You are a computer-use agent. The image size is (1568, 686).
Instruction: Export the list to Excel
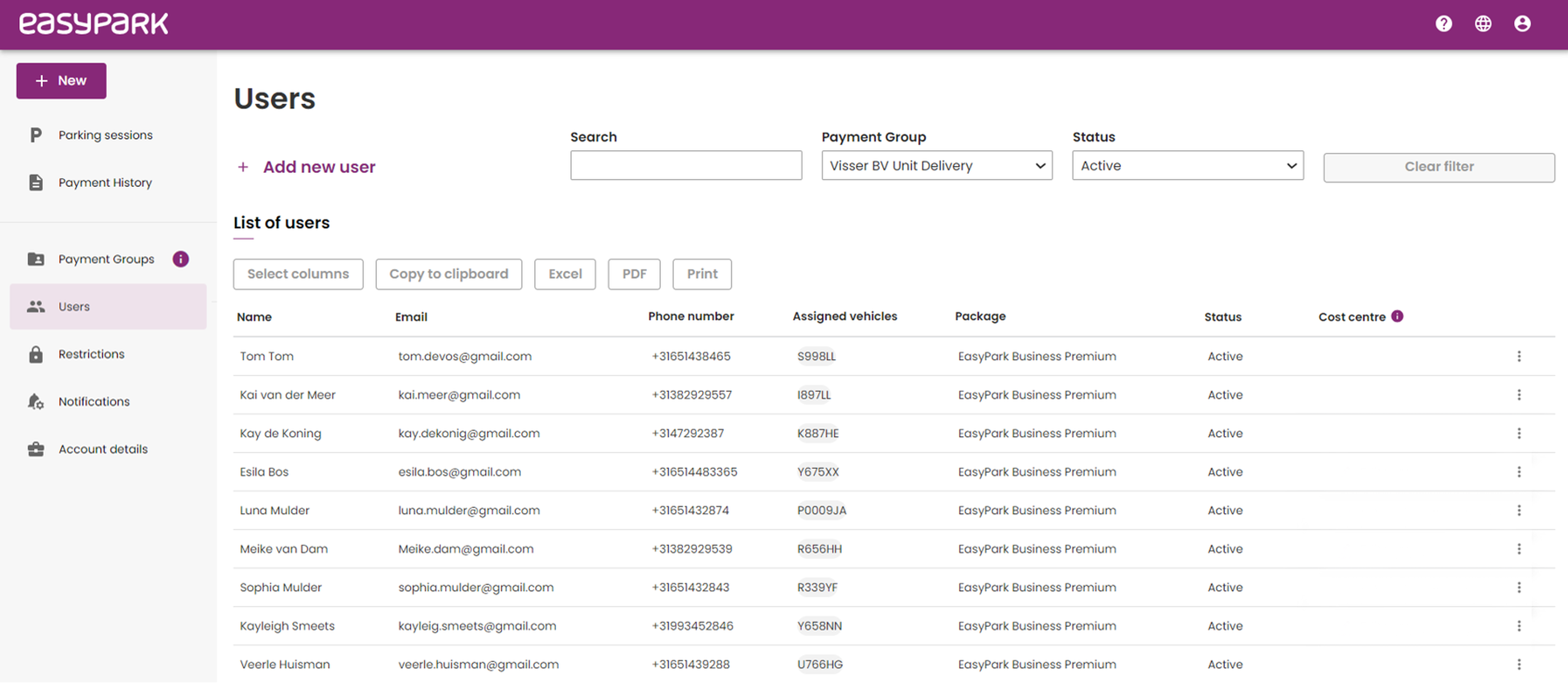pyautogui.click(x=564, y=274)
